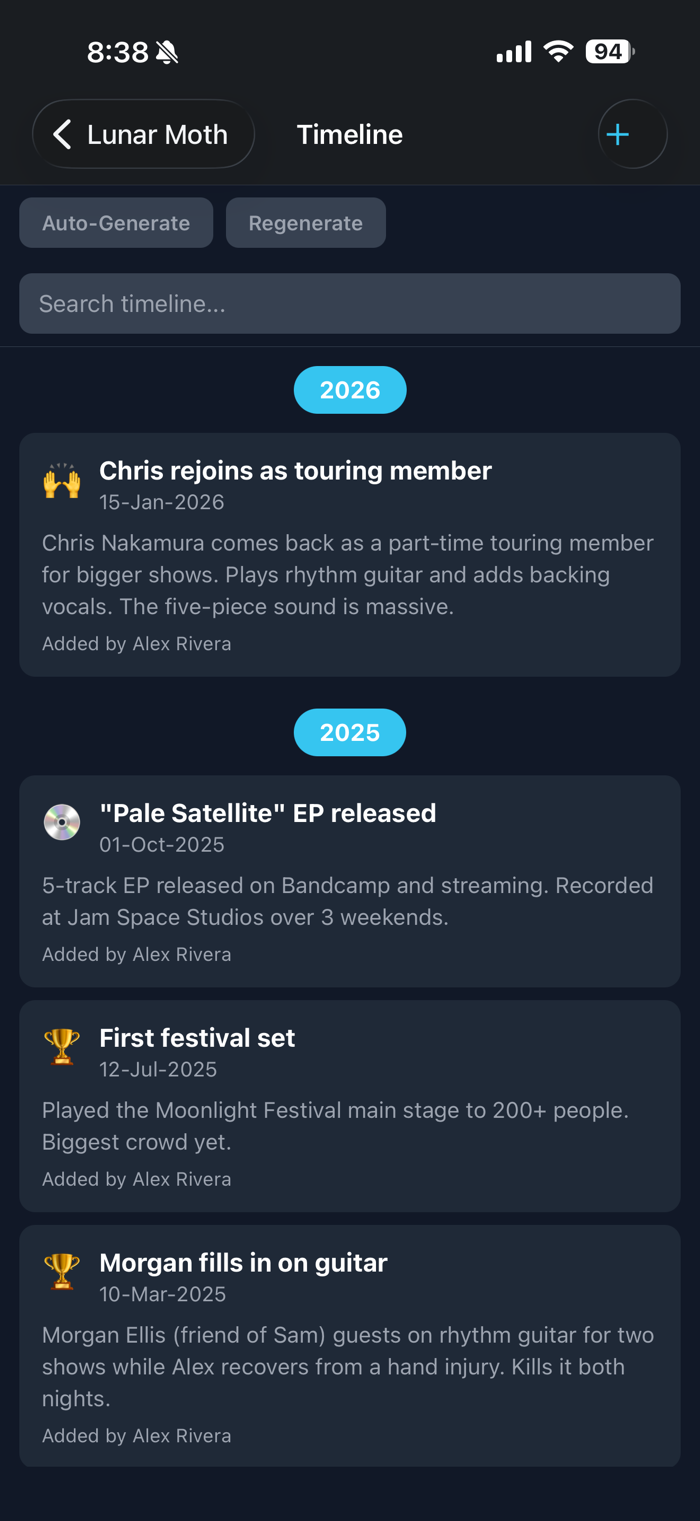700x1521 pixels.
Task: Tap the plus icon to add event
Action: pos(619,134)
